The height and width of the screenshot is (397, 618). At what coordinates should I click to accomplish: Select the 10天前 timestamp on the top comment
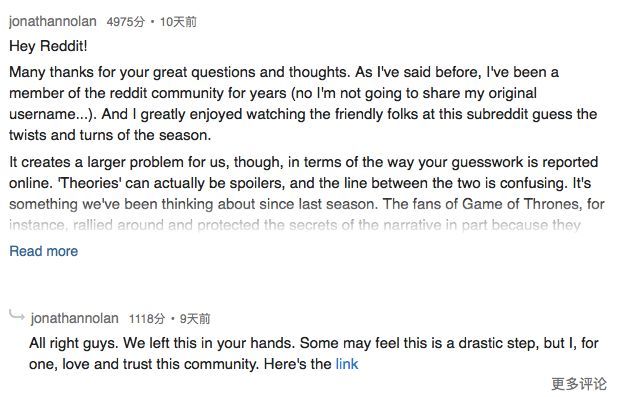click(x=178, y=22)
